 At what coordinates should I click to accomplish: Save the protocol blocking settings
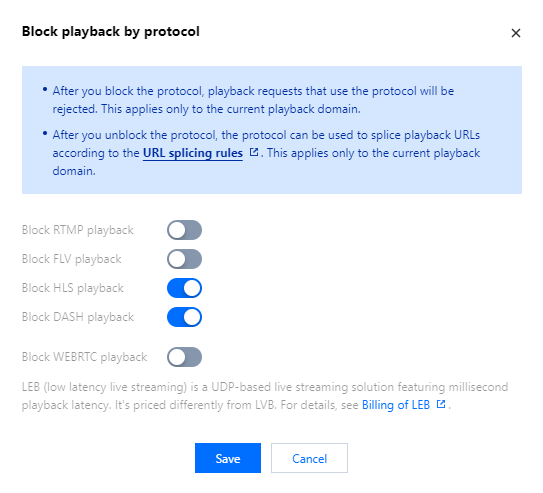228,458
